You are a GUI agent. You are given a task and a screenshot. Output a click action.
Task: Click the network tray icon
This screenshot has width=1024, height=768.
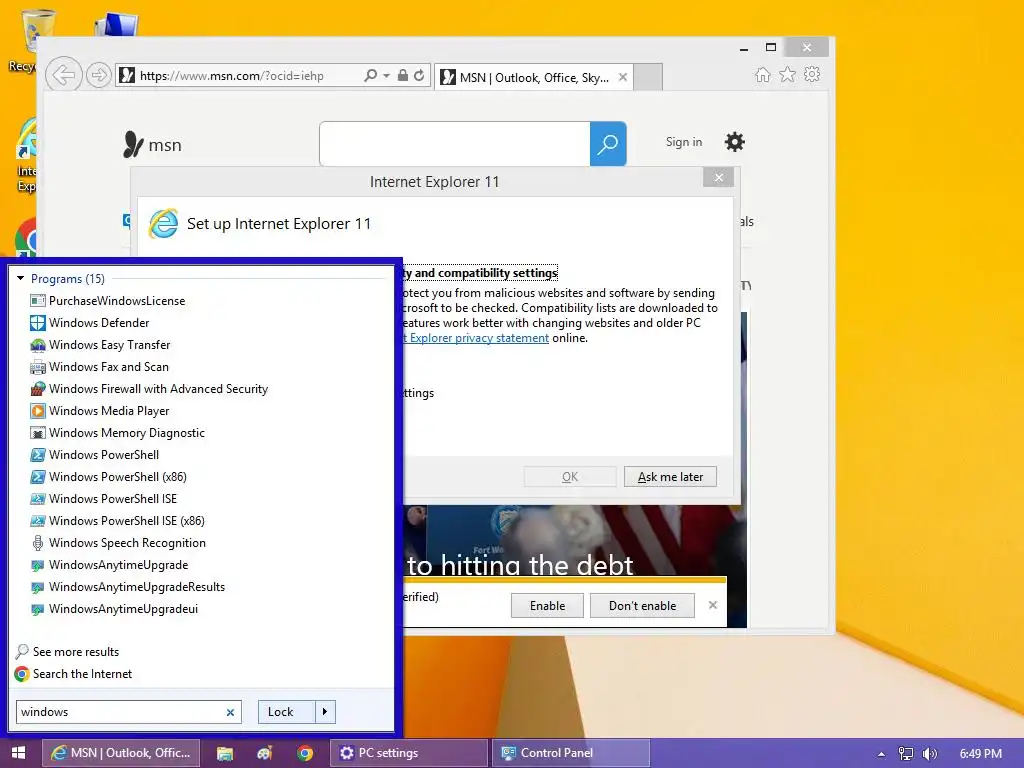click(x=905, y=754)
